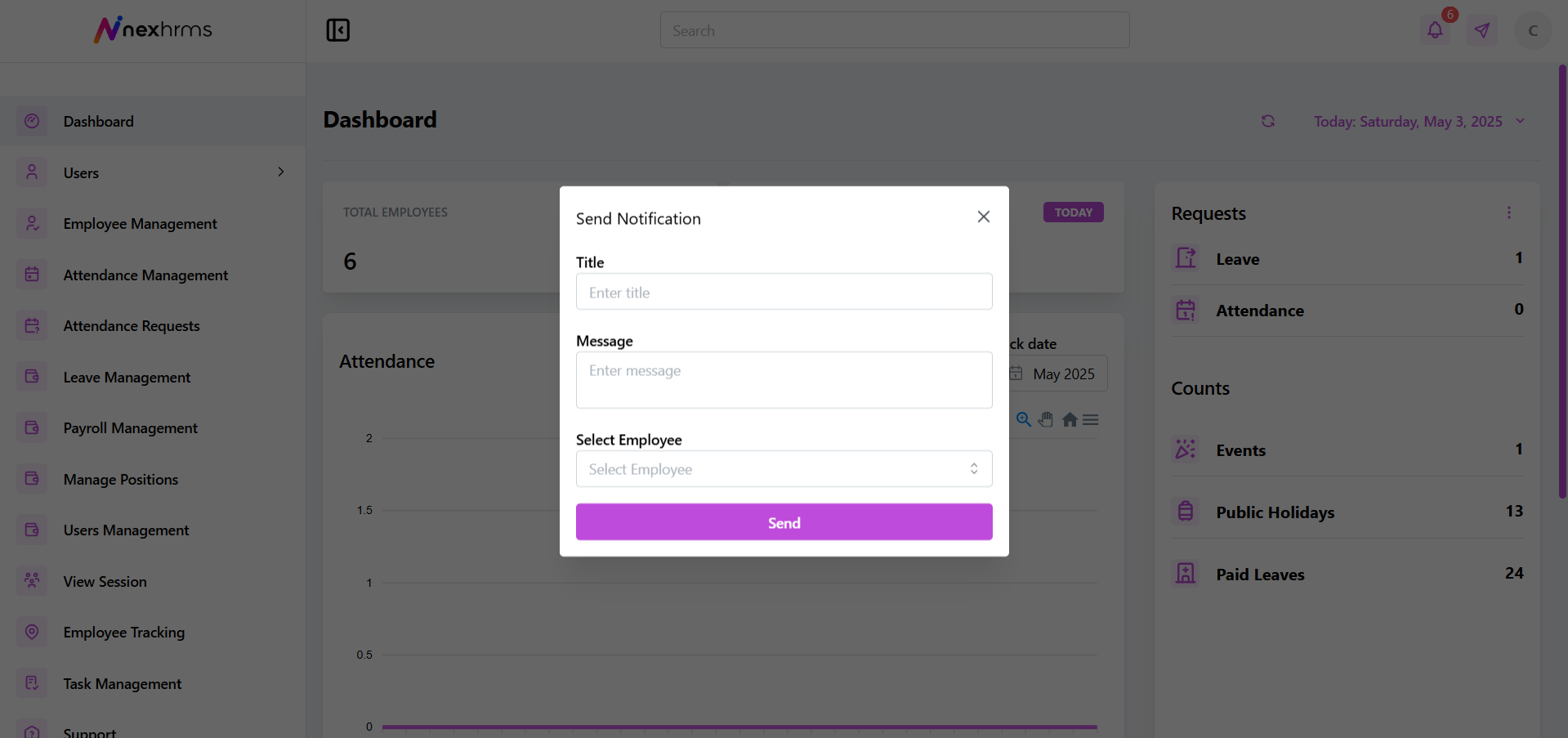Open the user avatar labeled C
This screenshot has width=1568, height=738.
pyautogui.click(x=1532, y=30)
